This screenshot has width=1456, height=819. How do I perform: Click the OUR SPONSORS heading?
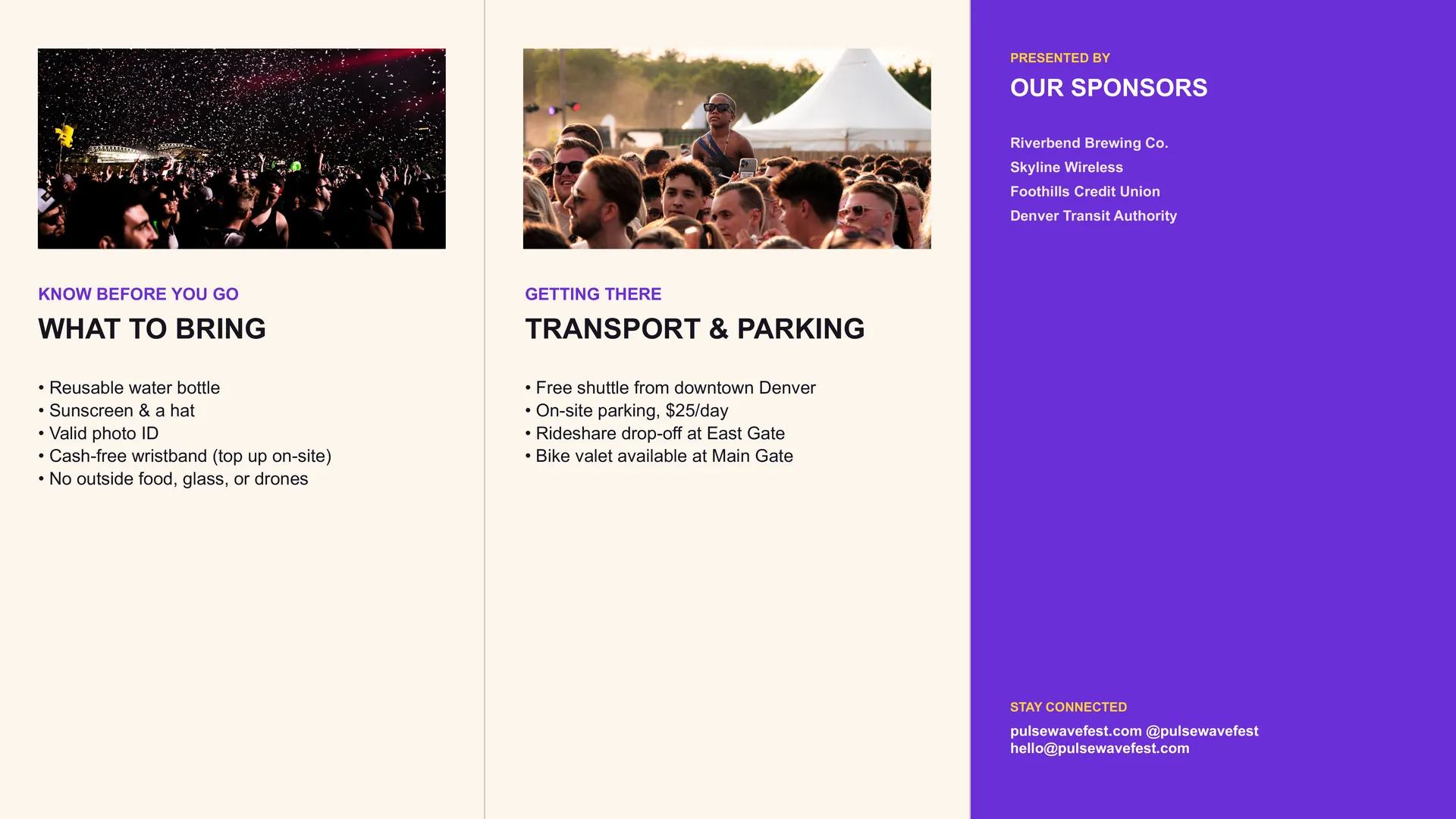pyautogui.click(x=1109, y=88)
